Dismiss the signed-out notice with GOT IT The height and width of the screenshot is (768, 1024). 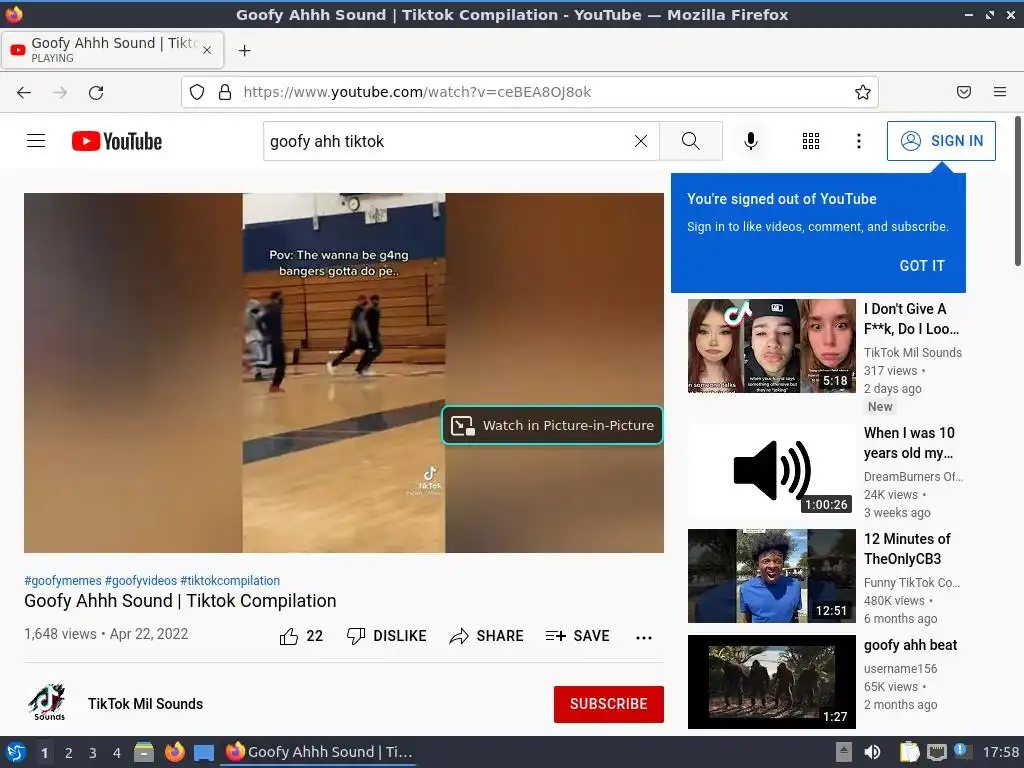[922, 266]
